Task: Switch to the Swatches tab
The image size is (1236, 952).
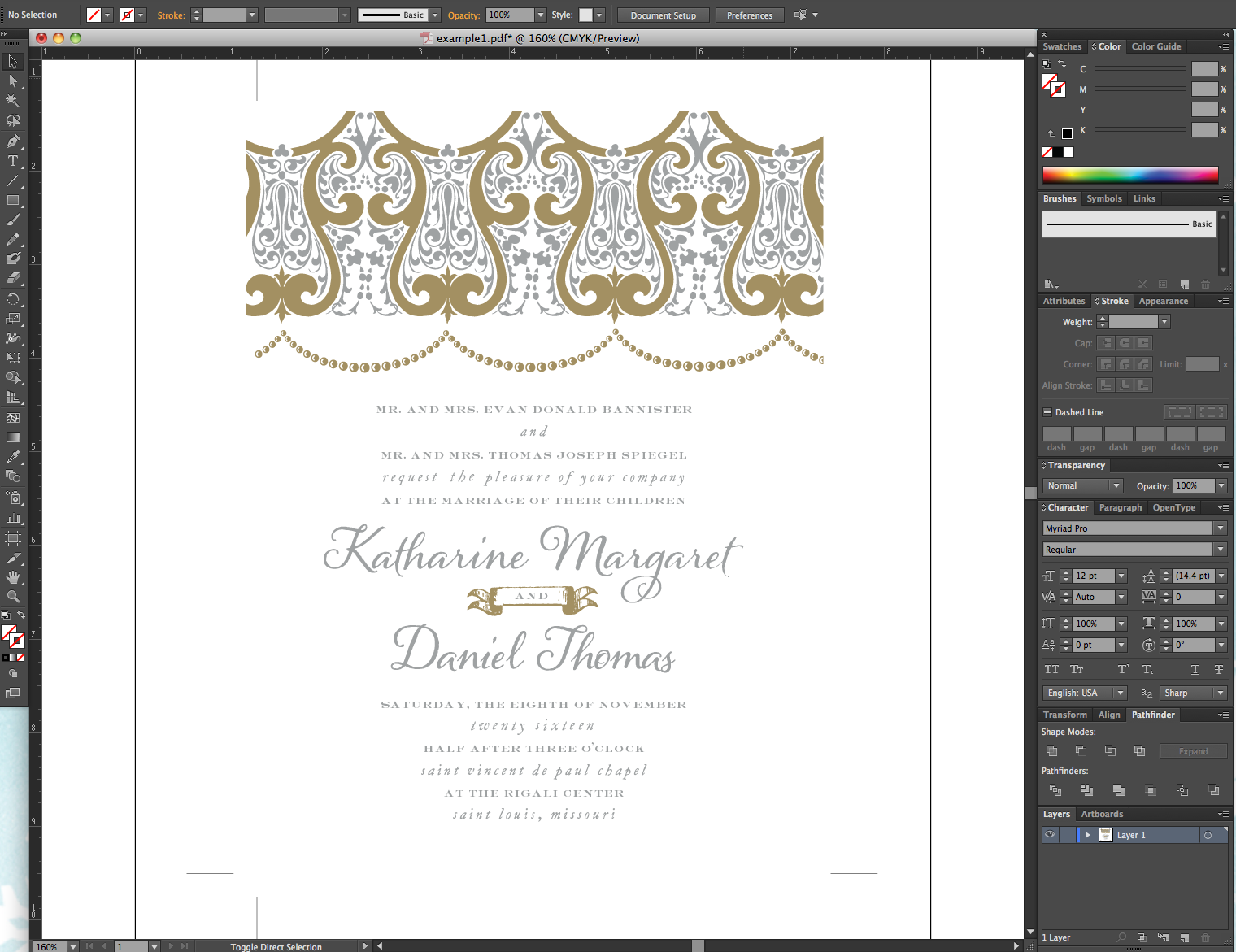Action: coord(1062,46)
